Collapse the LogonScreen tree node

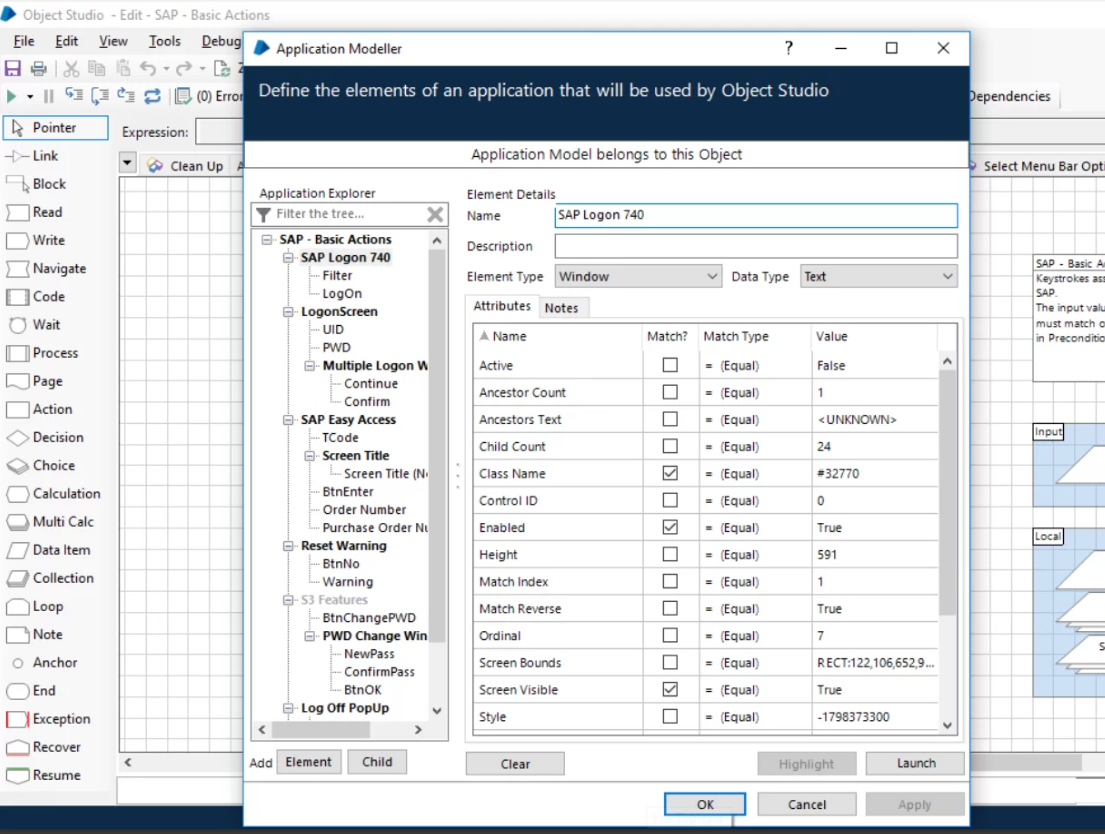pos(288,312)
